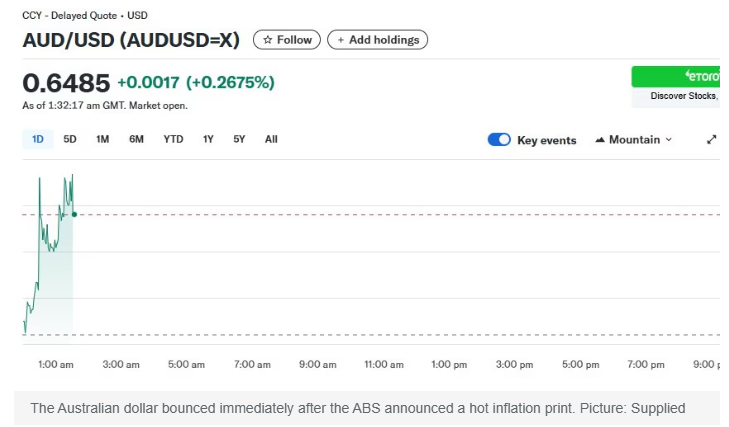Click the 0.6485 price quote

coord(66,82)
